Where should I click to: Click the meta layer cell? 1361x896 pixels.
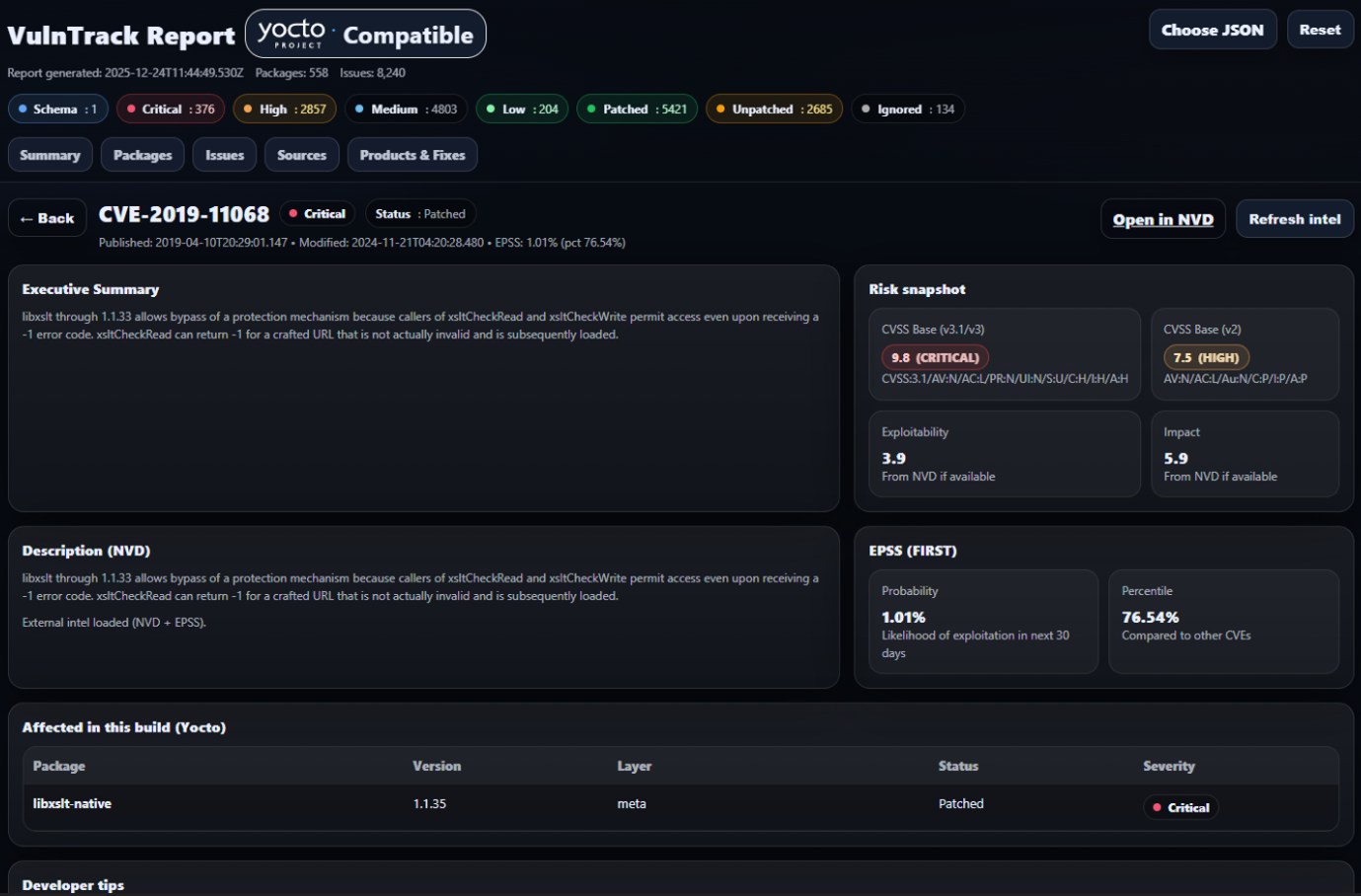click(x=632, y=803)
